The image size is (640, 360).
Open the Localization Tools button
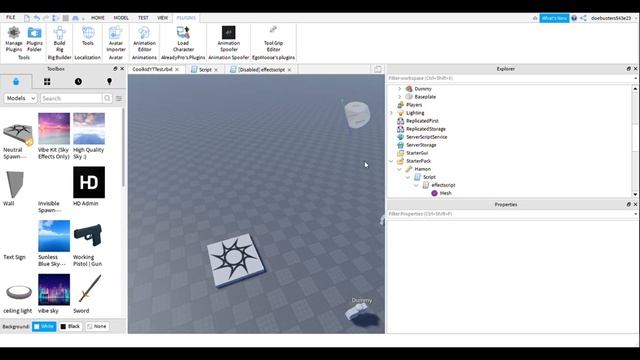click(88, 36)
